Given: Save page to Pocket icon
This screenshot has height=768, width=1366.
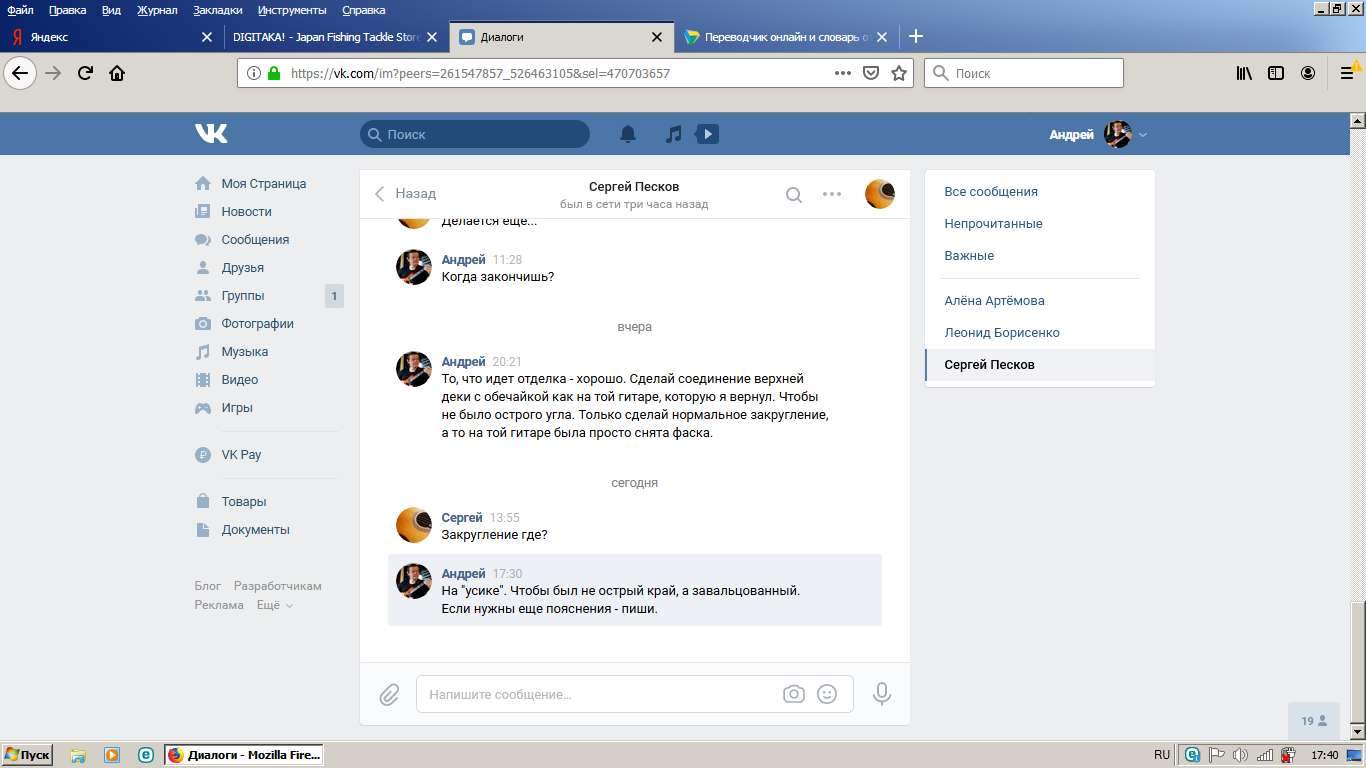Looking at the screenshot, I should (871, 73).
